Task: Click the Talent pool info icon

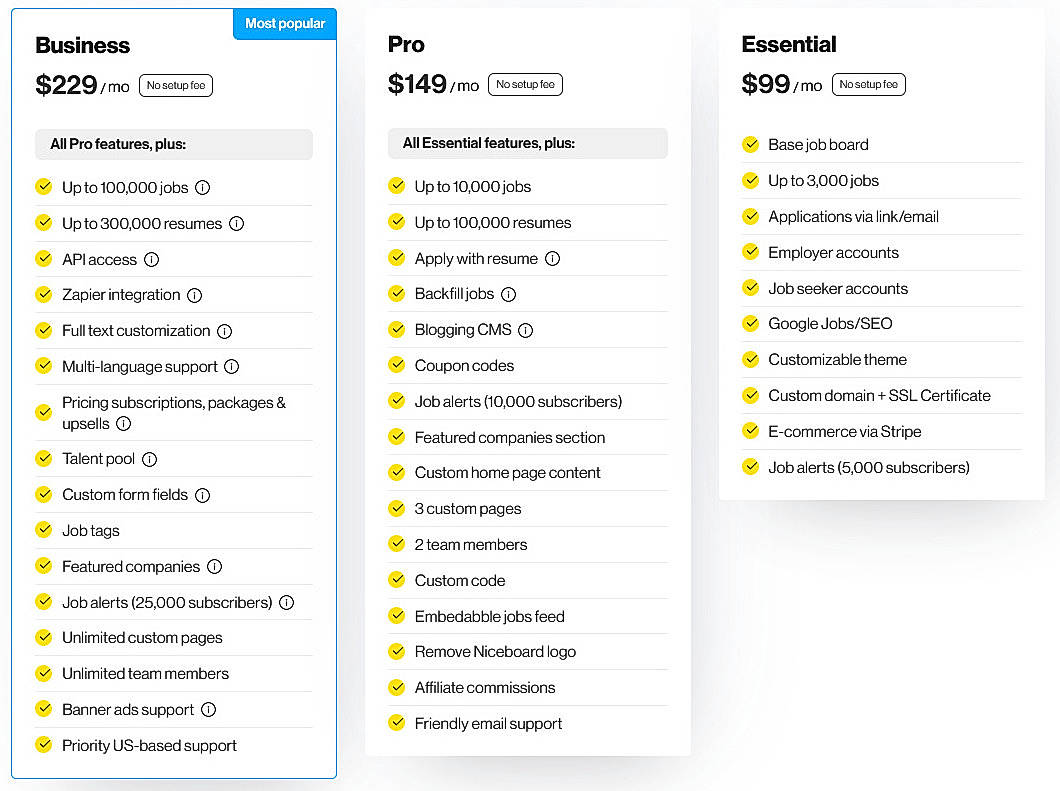Action: pos(150,459)
